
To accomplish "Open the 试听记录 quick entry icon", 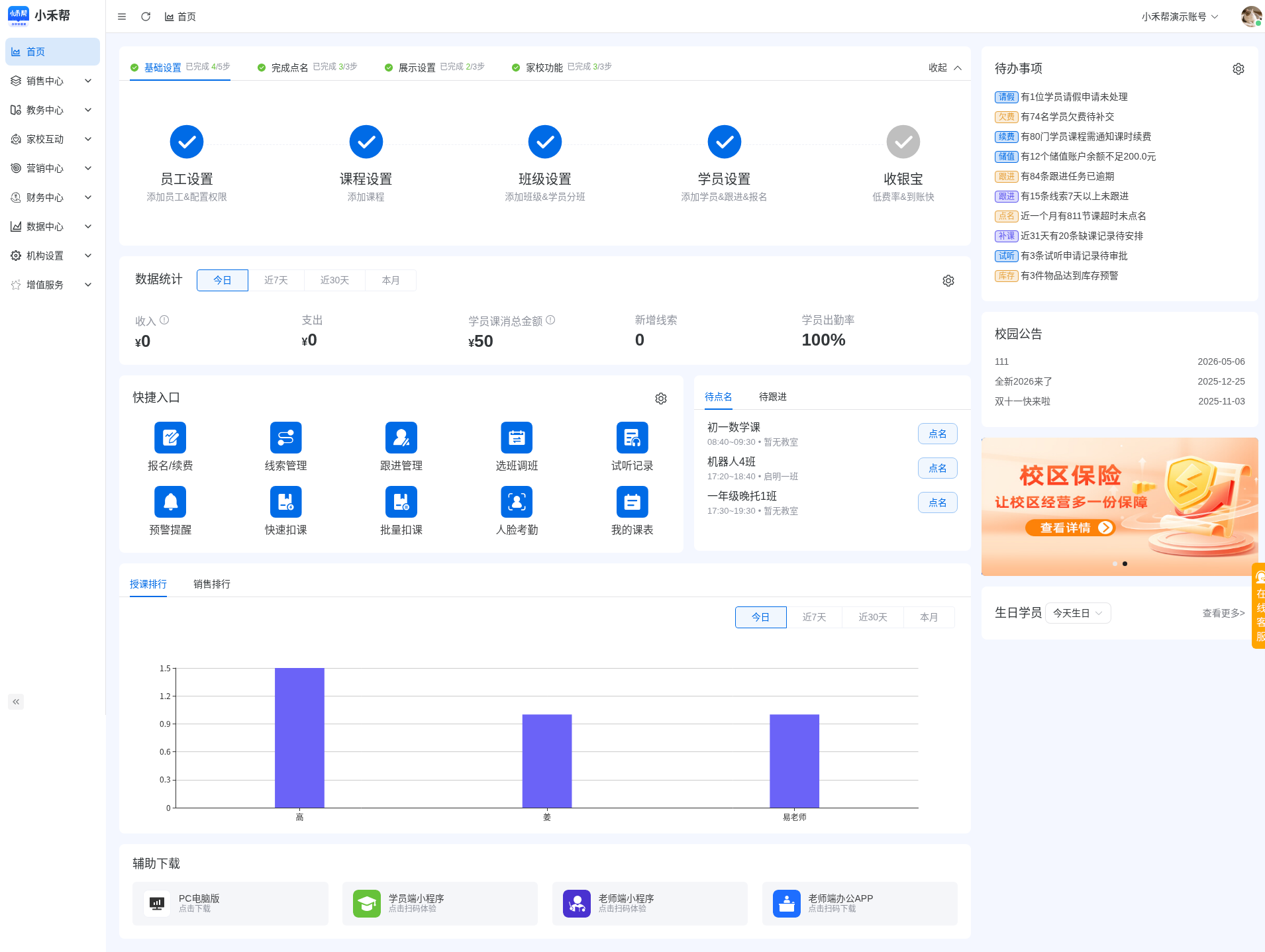I will pos(632,438).
